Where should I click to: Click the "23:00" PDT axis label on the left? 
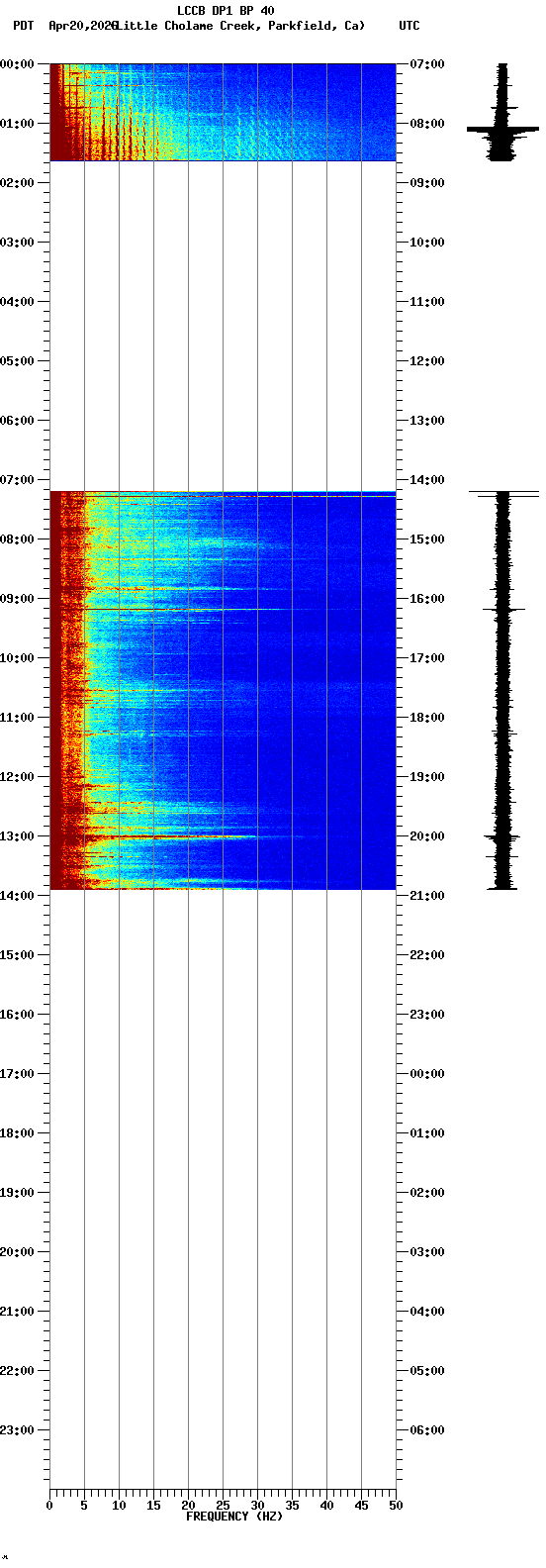(x=18, y=1430)
